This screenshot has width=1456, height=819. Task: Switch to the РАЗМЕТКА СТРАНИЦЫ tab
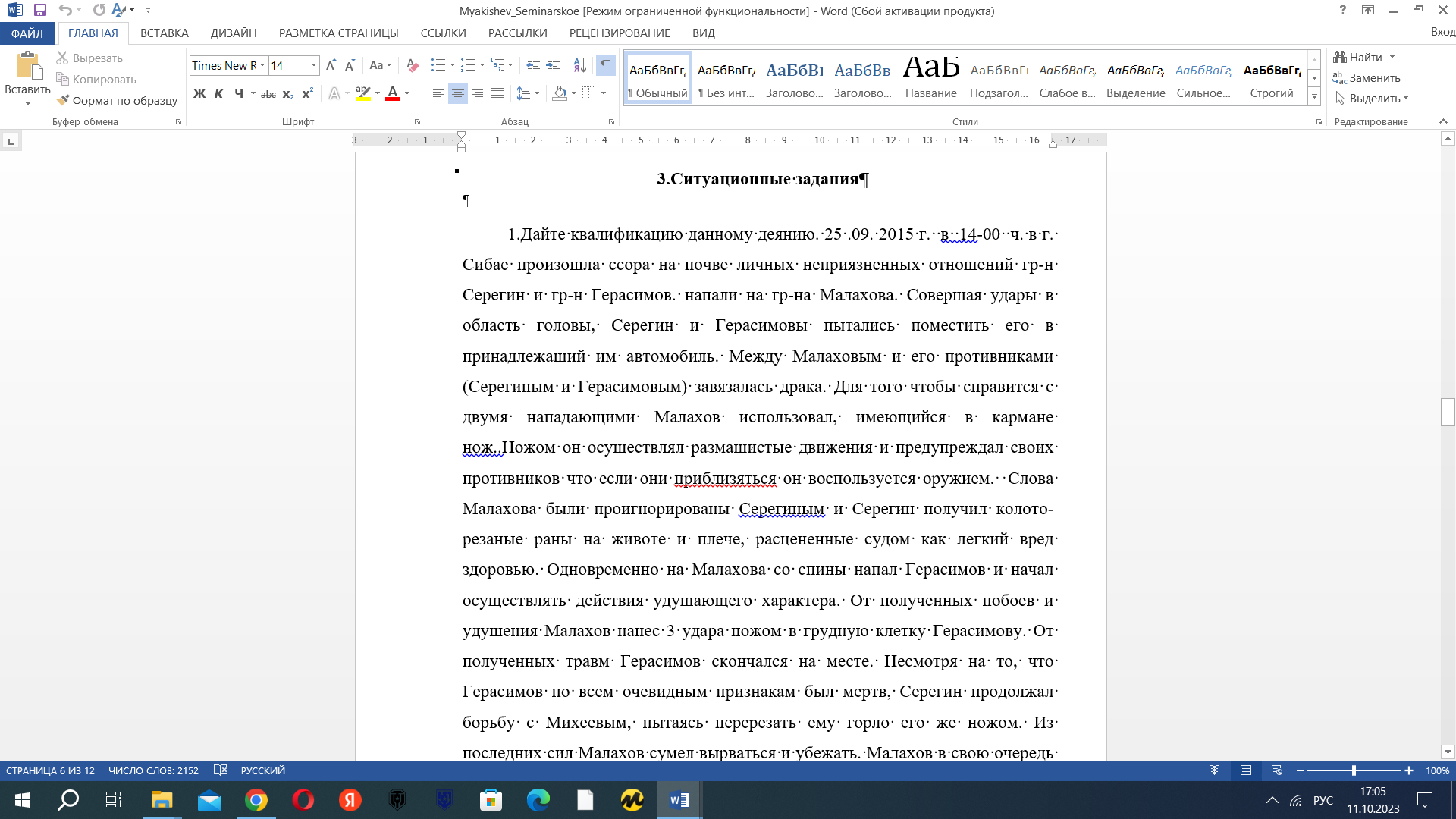point(338,33)
